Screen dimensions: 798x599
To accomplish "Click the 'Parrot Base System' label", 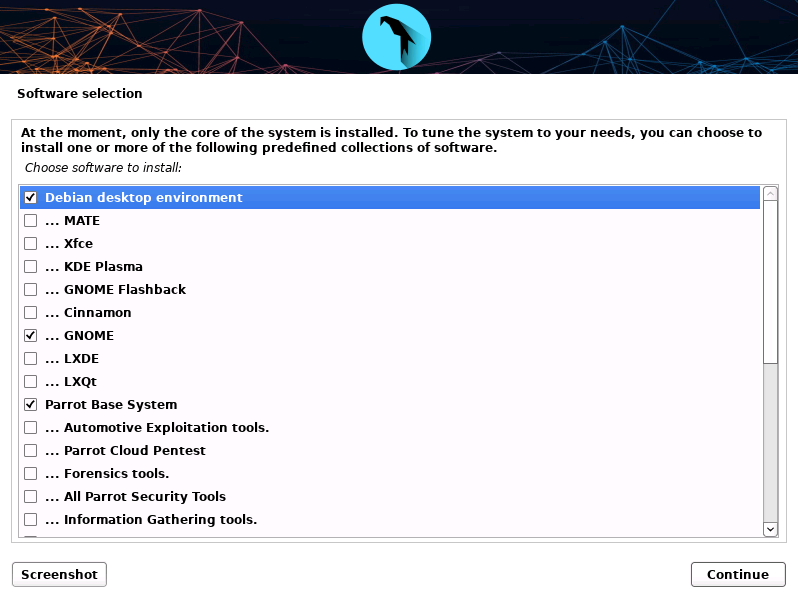I will pyautogui.click(x=111, y=405).
